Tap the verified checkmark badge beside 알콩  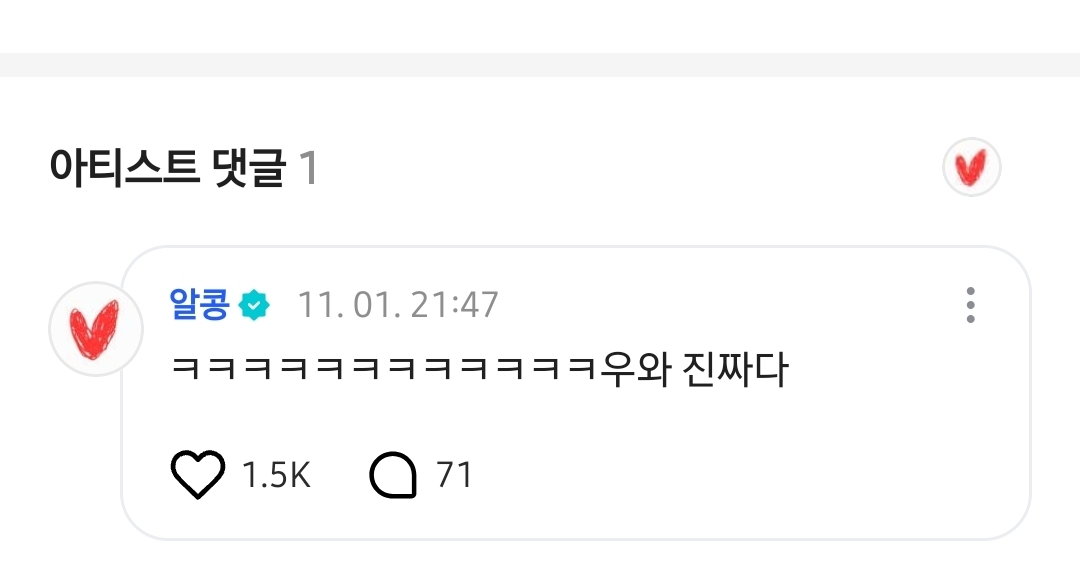(254, 305)
